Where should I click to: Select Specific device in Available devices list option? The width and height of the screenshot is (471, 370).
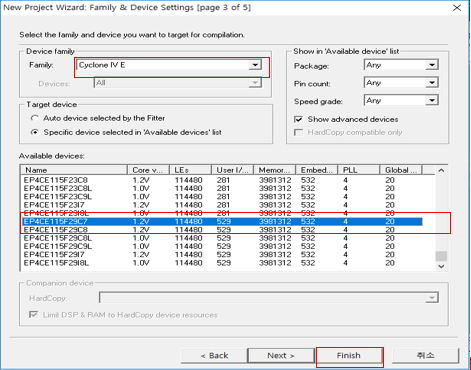[126, 132]
